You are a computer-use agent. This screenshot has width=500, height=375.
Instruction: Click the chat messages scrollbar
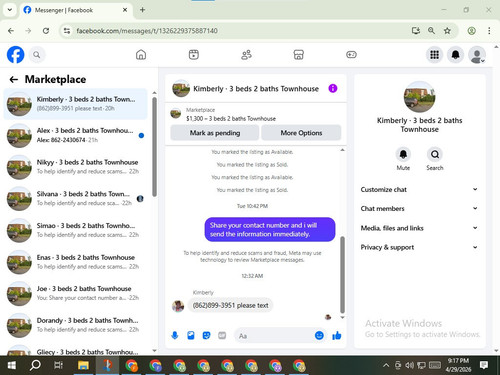(x=342, y=275)
